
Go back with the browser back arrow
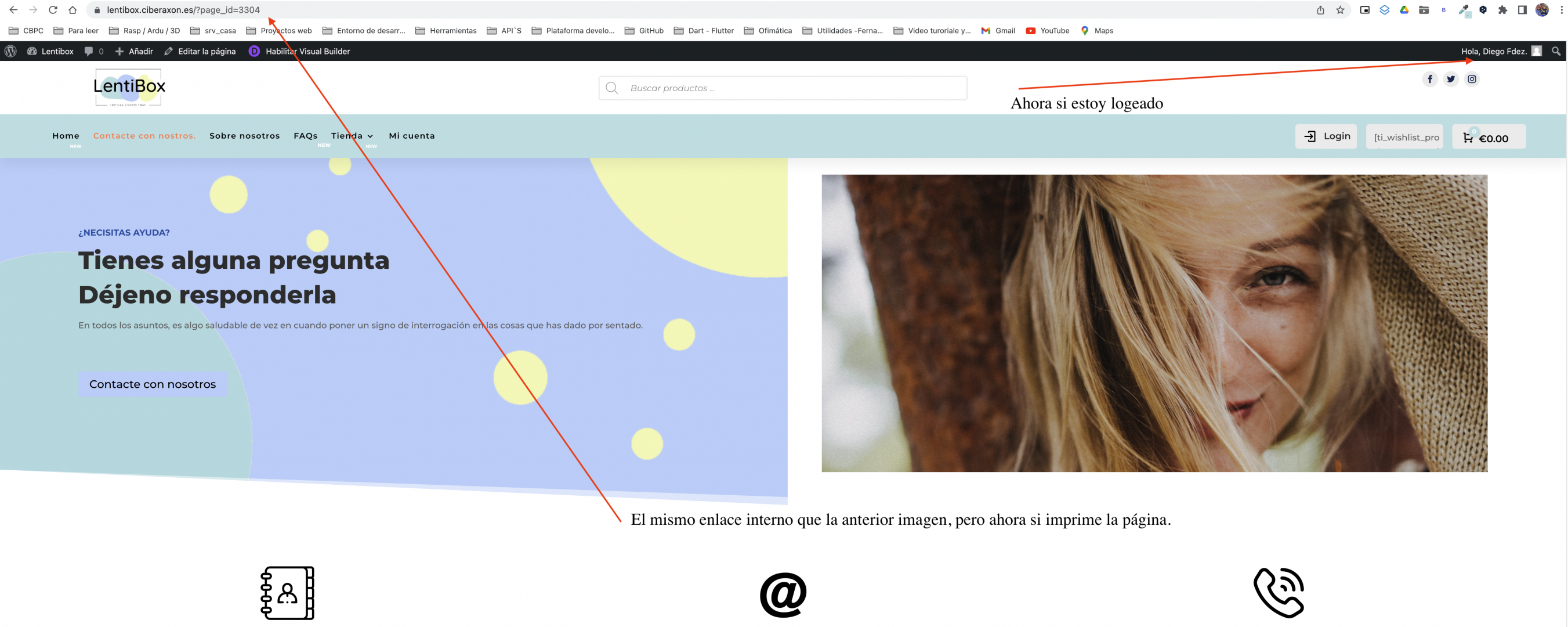13,10
